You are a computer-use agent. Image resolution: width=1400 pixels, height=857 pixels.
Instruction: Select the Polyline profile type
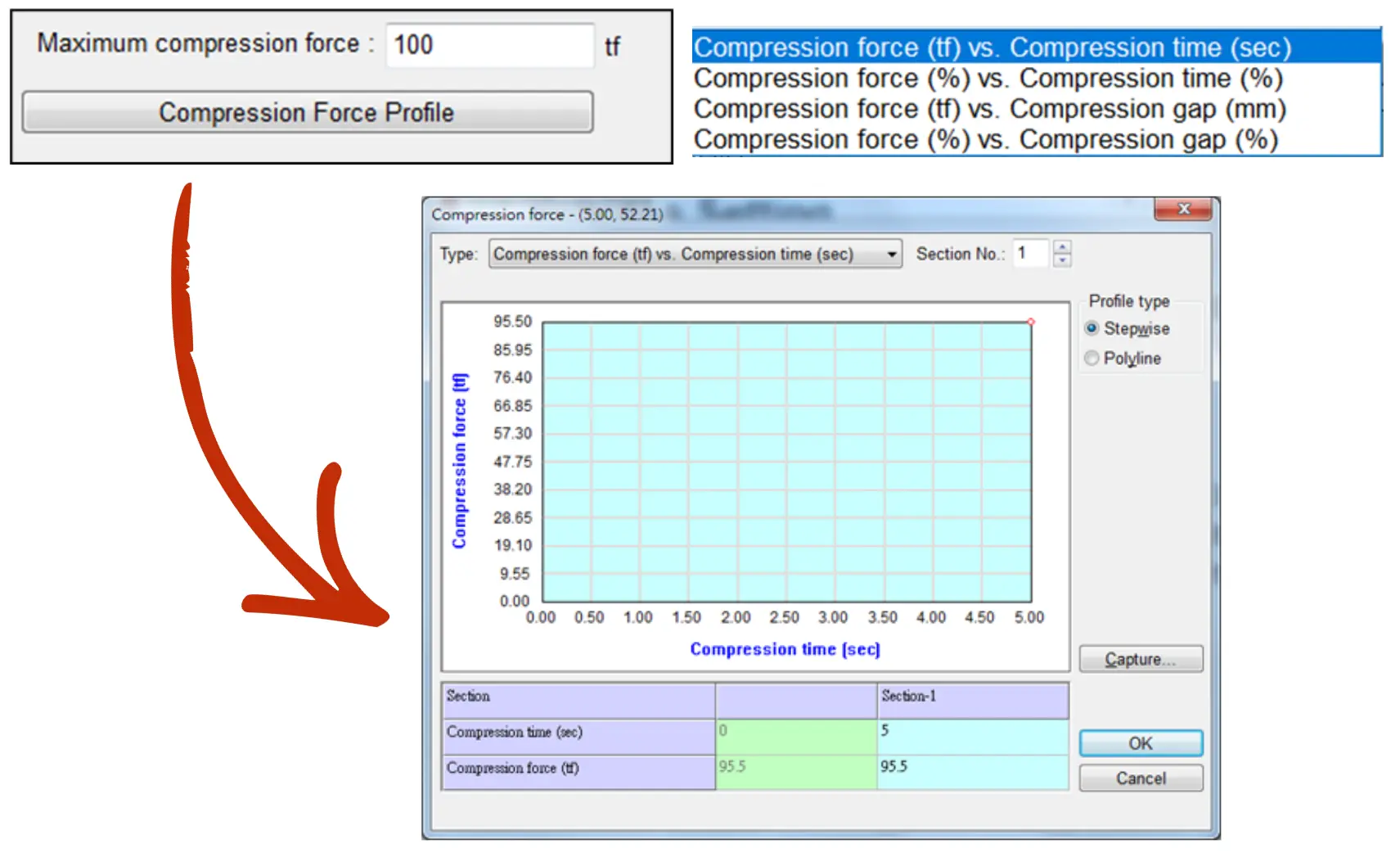coord(1092,359)
